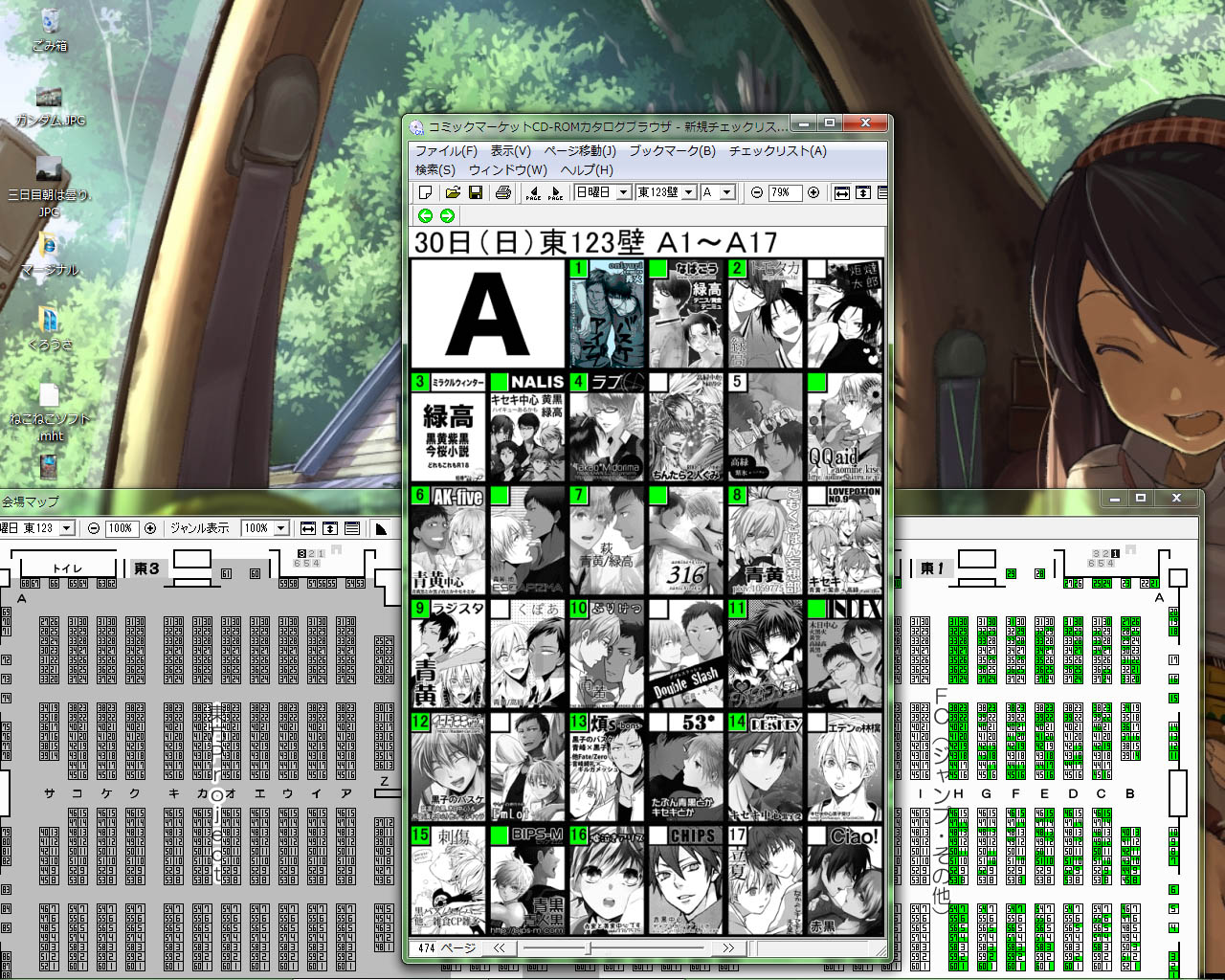
Task: Select the AK-five circle cut
Action: point(449,539)
